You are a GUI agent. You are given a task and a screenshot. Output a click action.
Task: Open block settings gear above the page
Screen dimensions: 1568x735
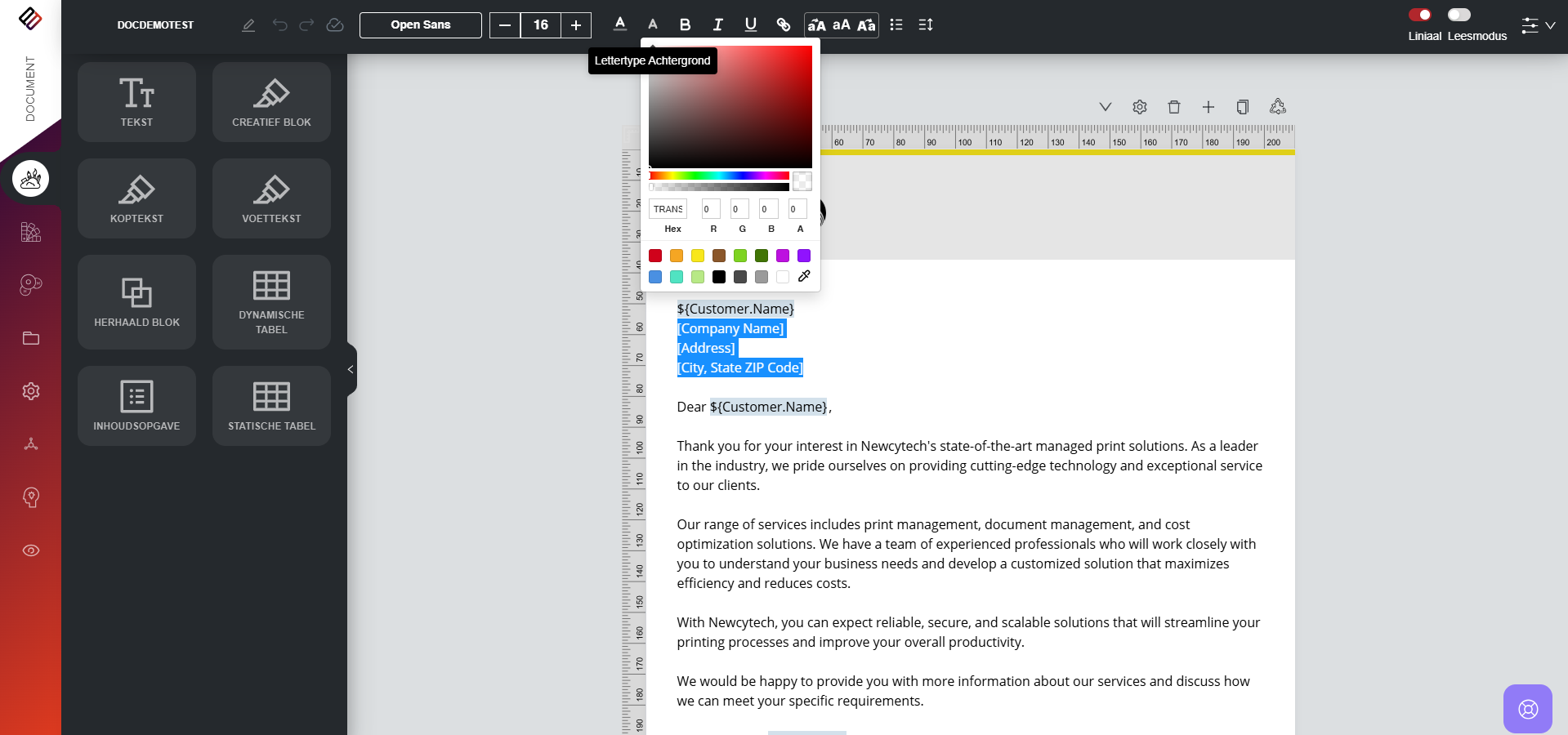(x=1140, y=107)
